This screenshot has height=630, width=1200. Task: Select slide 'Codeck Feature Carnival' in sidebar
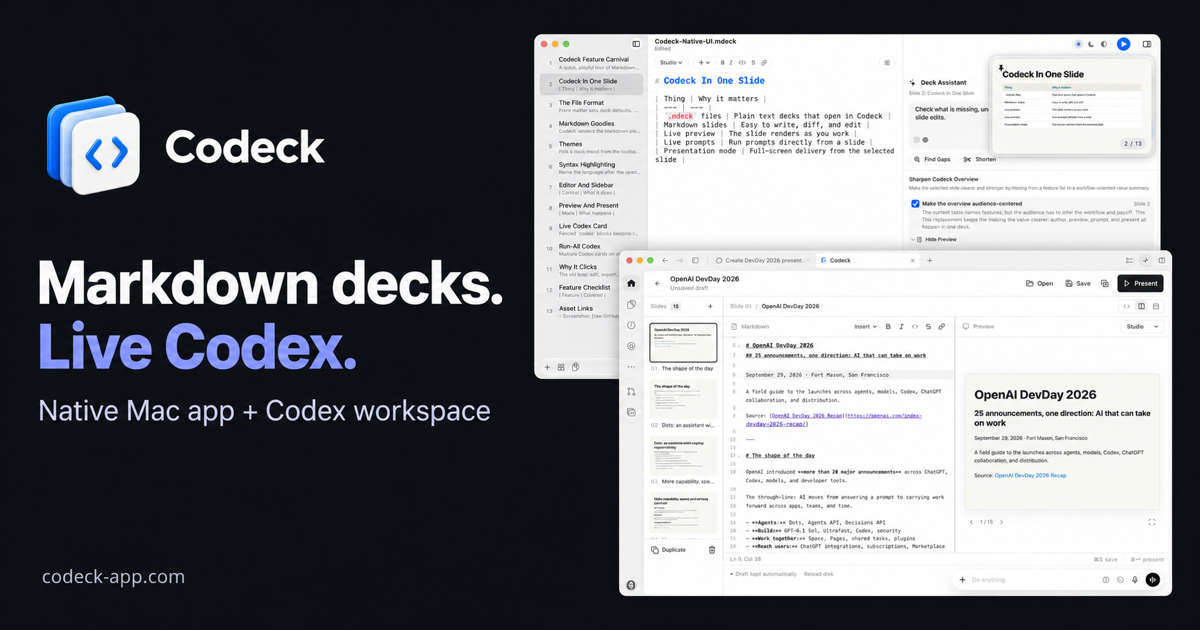[592, 62]
